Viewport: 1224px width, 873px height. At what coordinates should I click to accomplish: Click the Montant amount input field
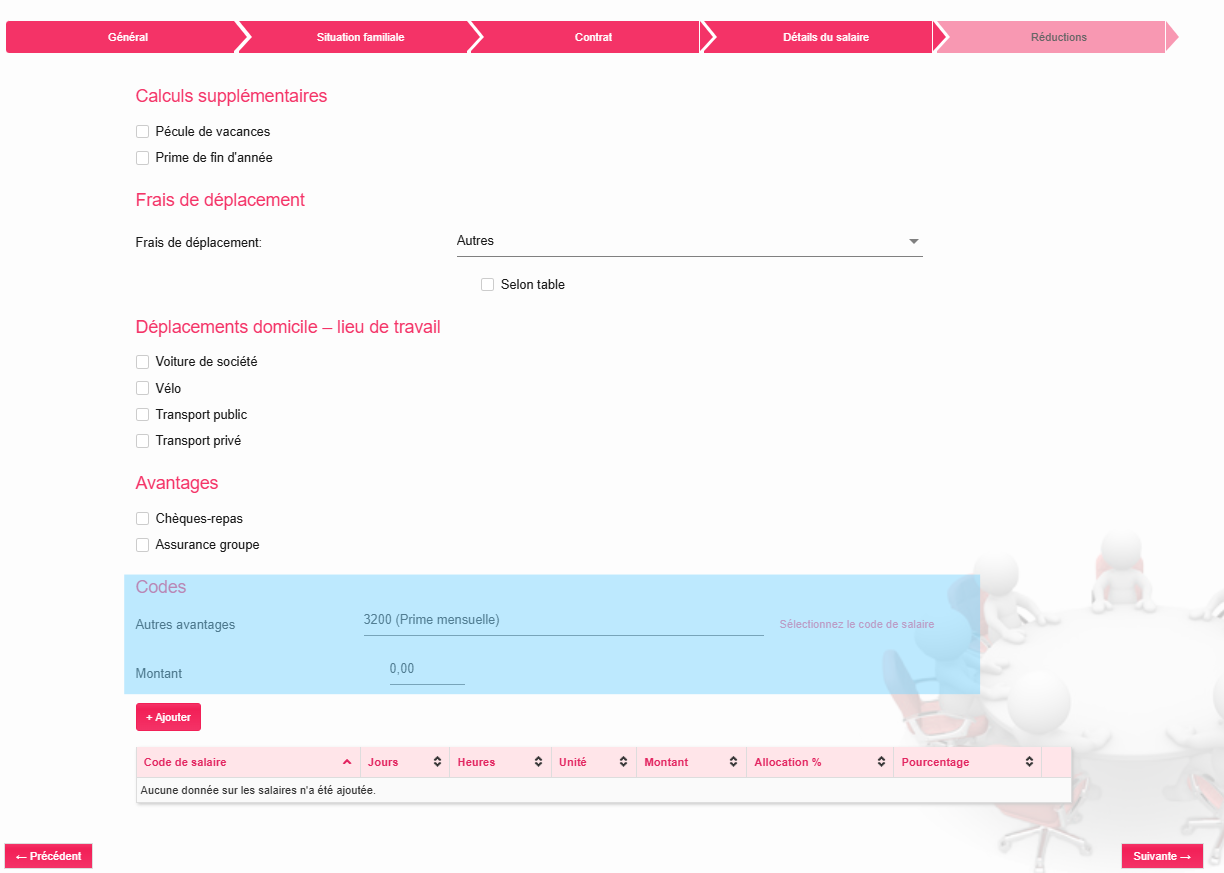pos(426,669)
